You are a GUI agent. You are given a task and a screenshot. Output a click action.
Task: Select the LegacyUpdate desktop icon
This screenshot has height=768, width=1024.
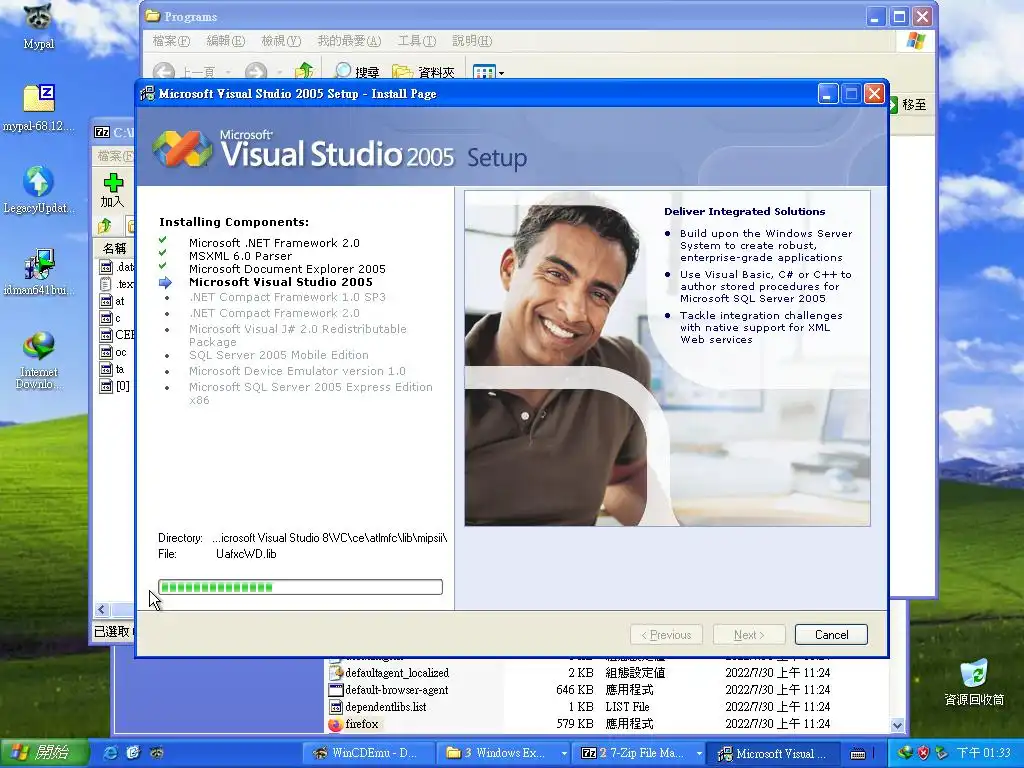(39, 189)
